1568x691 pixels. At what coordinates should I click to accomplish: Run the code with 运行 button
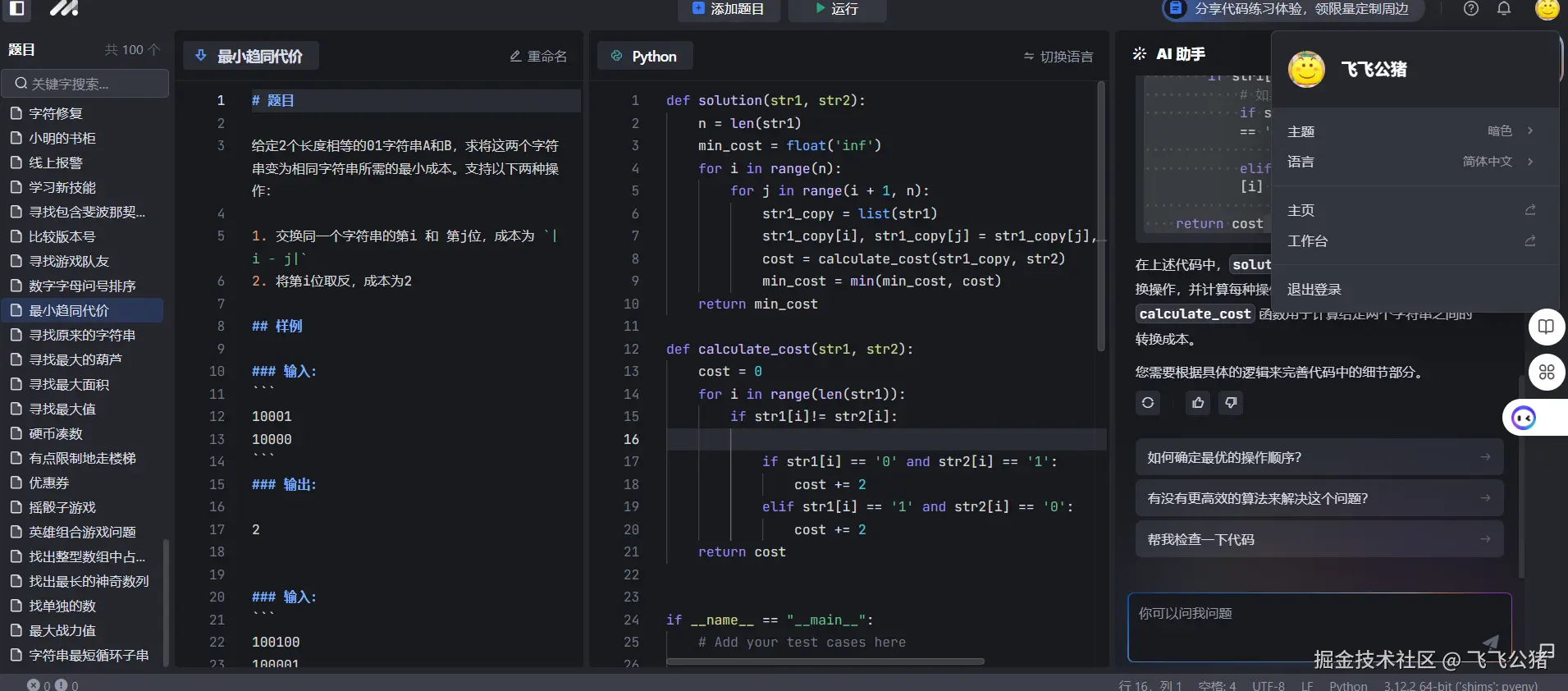pos(837,9)
